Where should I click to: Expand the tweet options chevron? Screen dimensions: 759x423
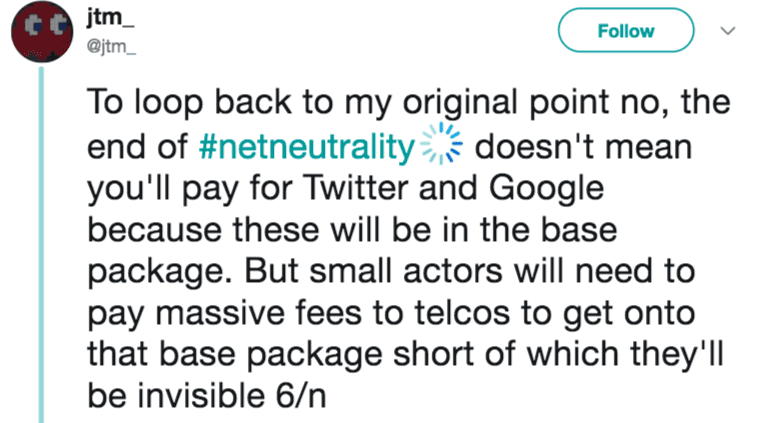(728, 31)
